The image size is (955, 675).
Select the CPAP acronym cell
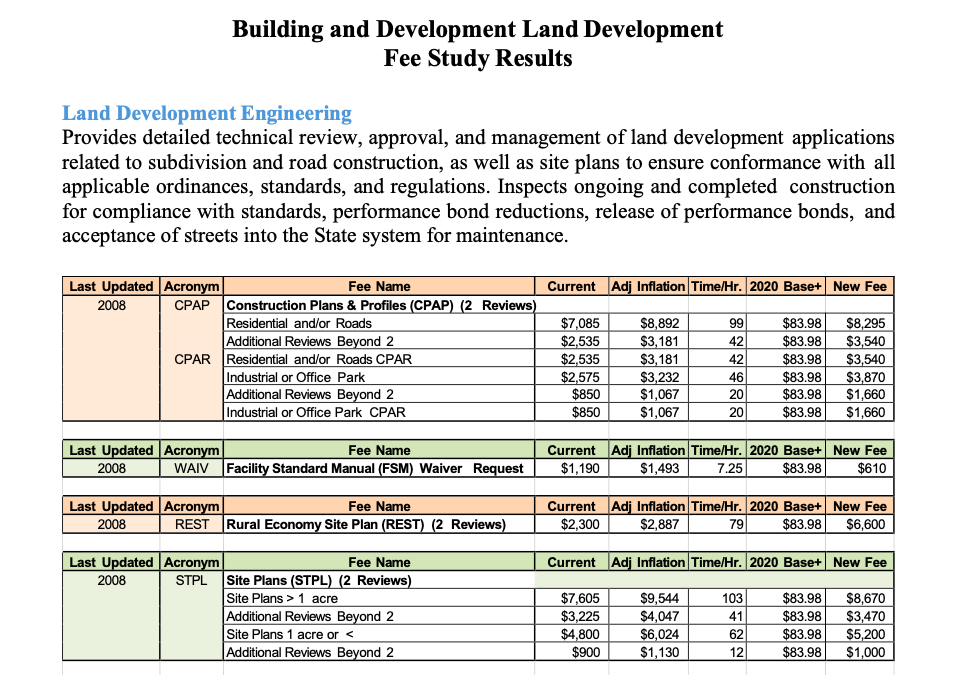point(191,305)
